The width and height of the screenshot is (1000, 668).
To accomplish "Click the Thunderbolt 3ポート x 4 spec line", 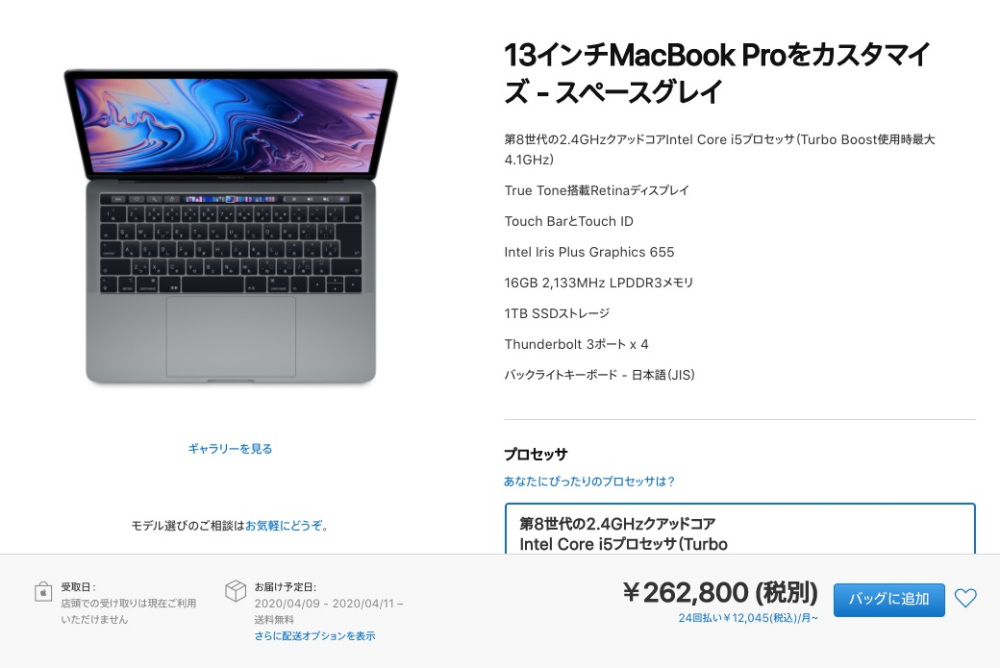I will (x=576, y=344).
